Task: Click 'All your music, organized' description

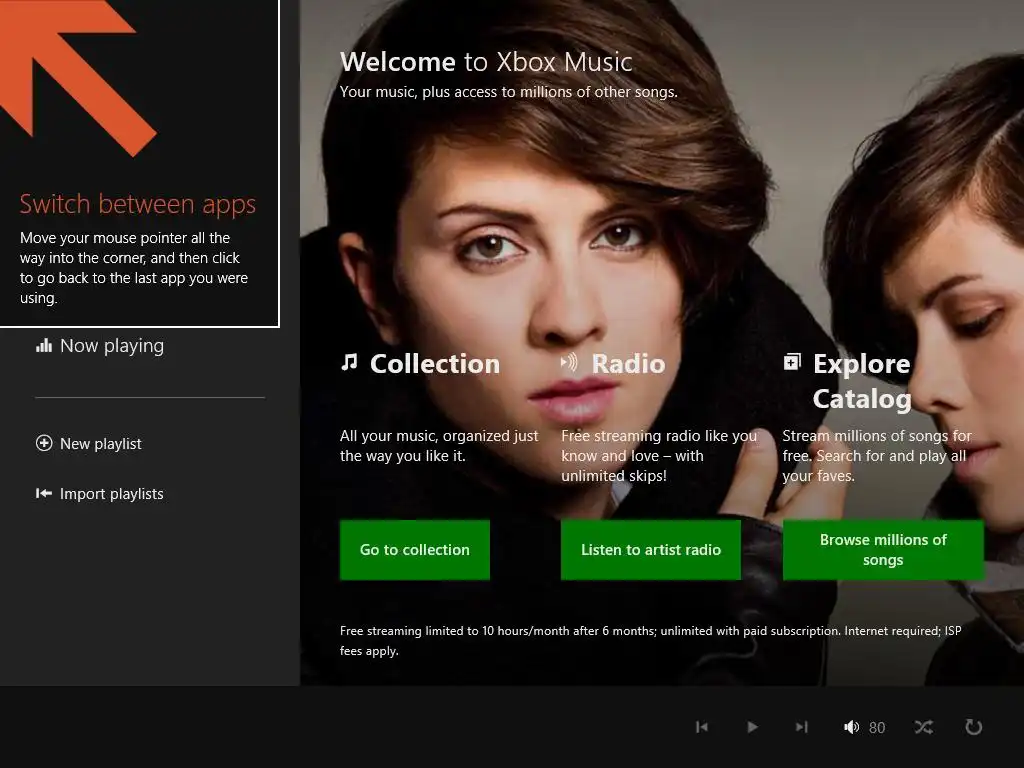Action: point(439,445)
